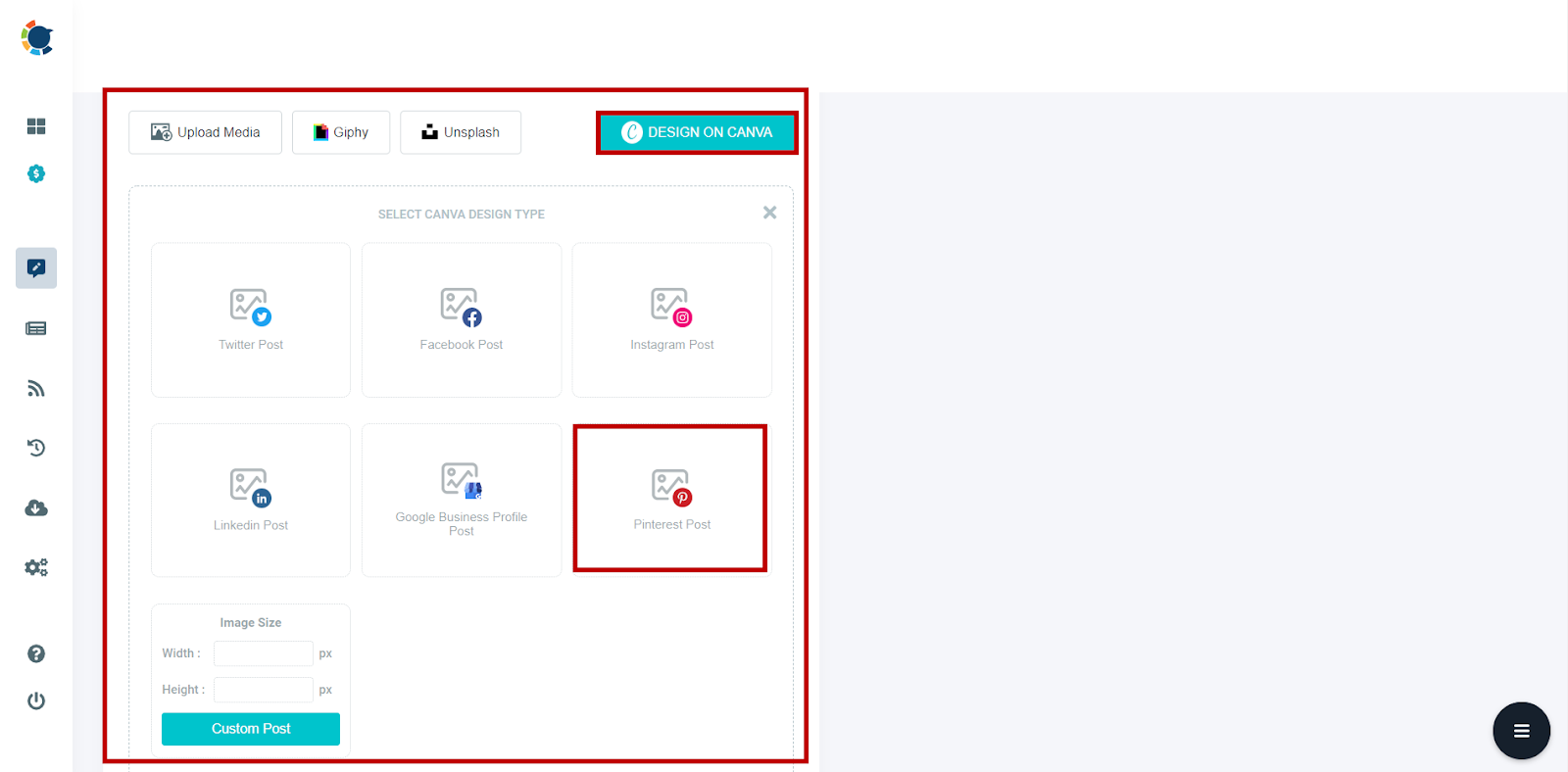Click the Custom Post button
Screen dimensions: 1568x772
(x=251, y=729)
